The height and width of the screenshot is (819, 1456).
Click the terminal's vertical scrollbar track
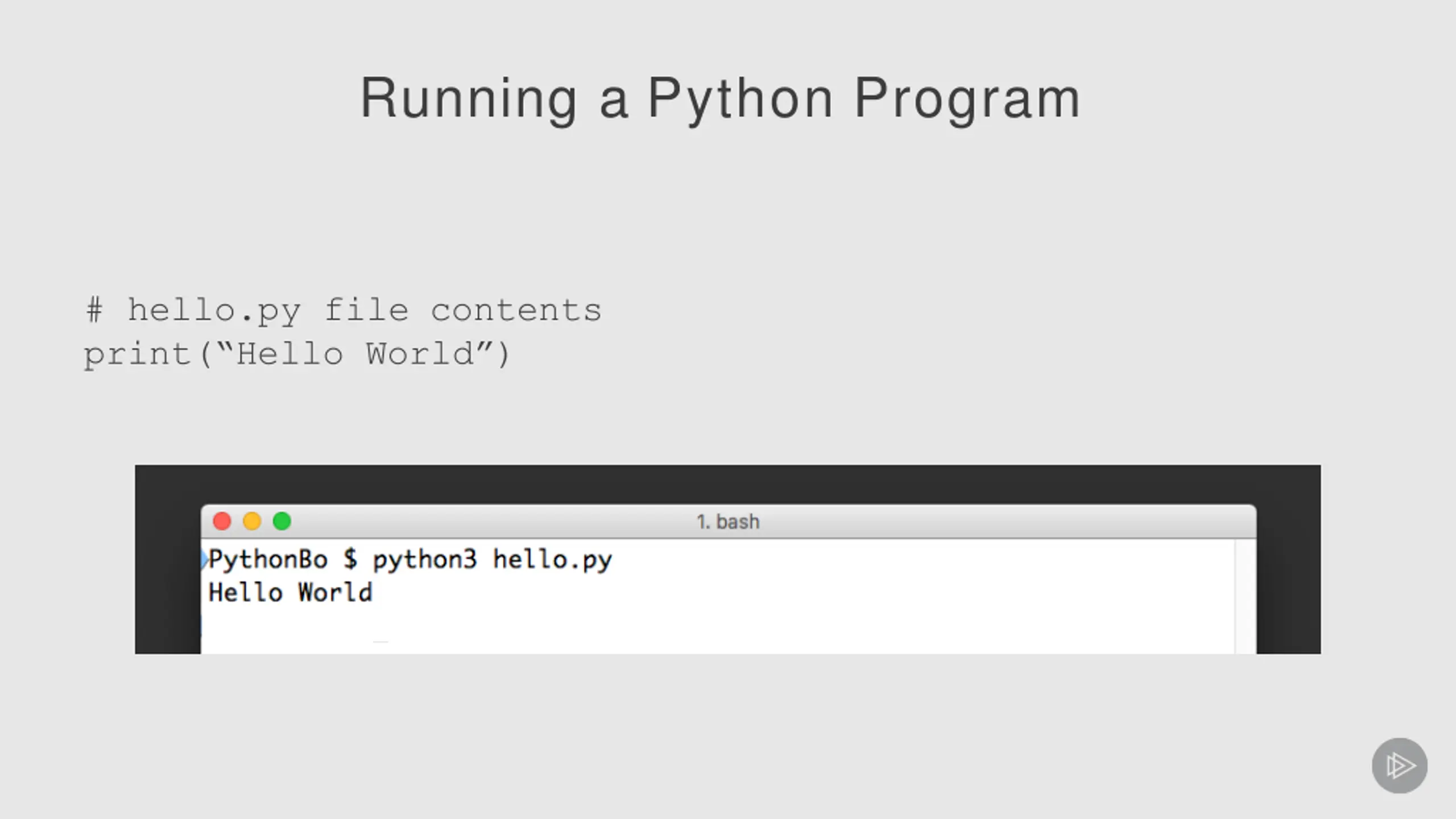click(1246, 596)
